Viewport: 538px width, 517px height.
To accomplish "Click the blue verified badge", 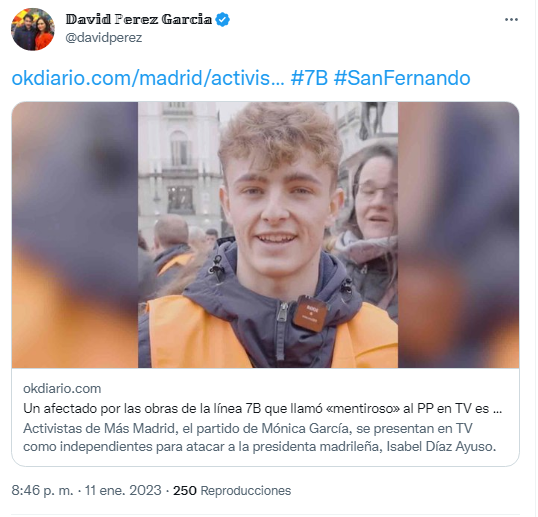I will click(x=223, y=20).
